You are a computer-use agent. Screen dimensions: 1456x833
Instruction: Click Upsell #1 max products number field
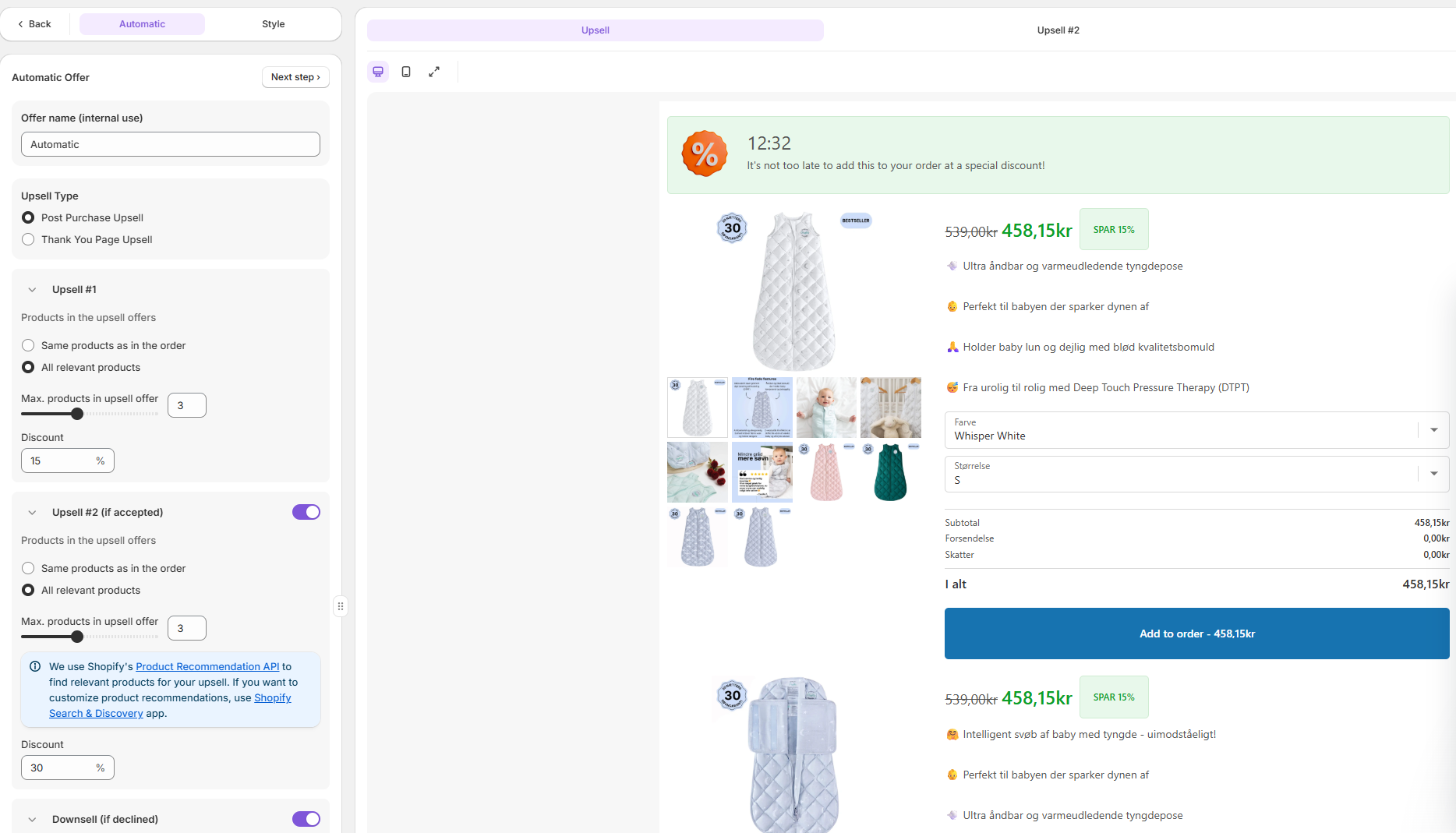pos(187,405)
